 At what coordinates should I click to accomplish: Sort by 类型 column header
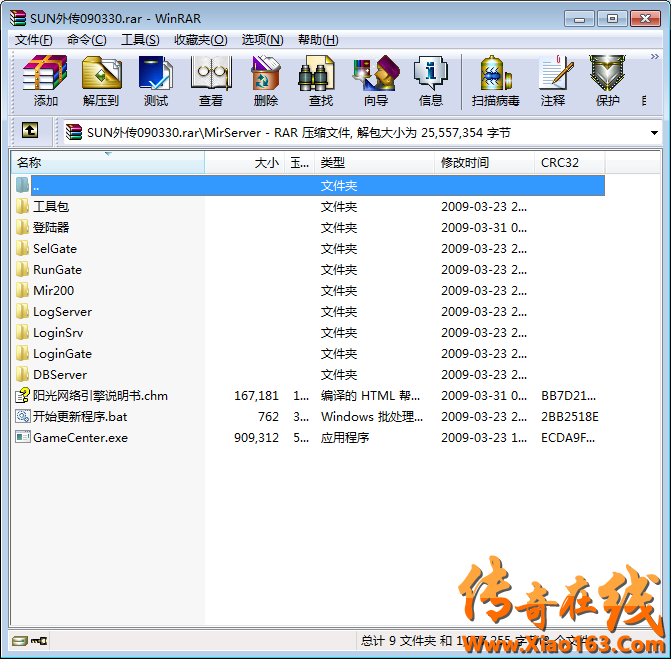tap(374, 163)
